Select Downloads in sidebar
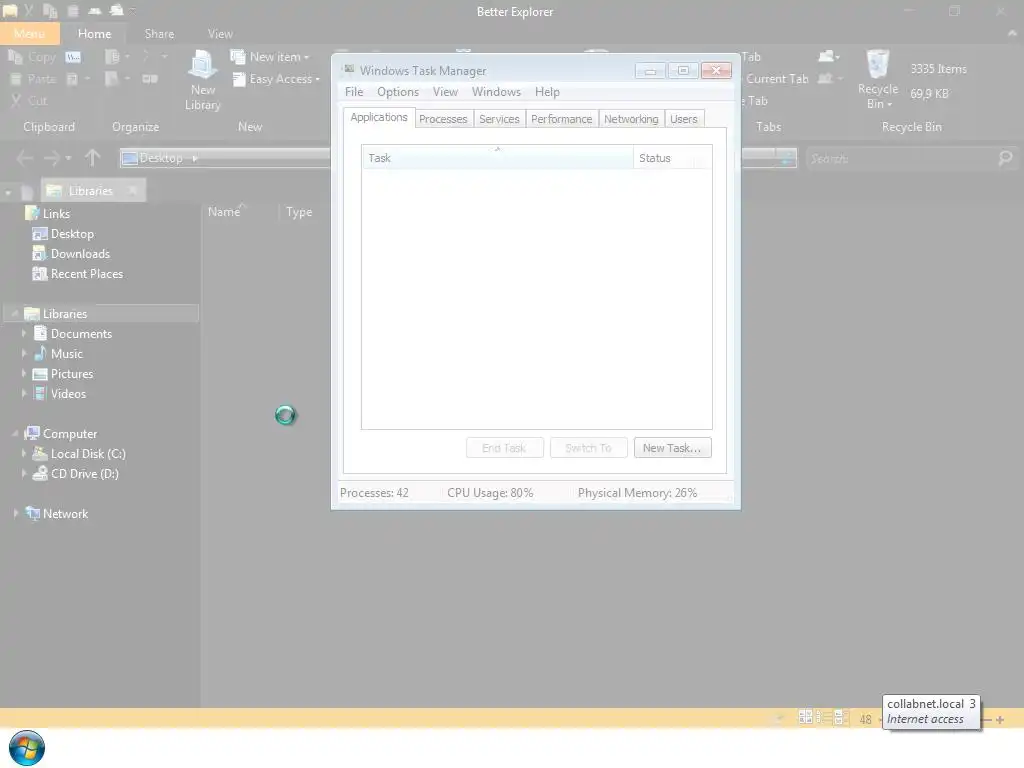 pyautogui.click(x=80, y=253)
